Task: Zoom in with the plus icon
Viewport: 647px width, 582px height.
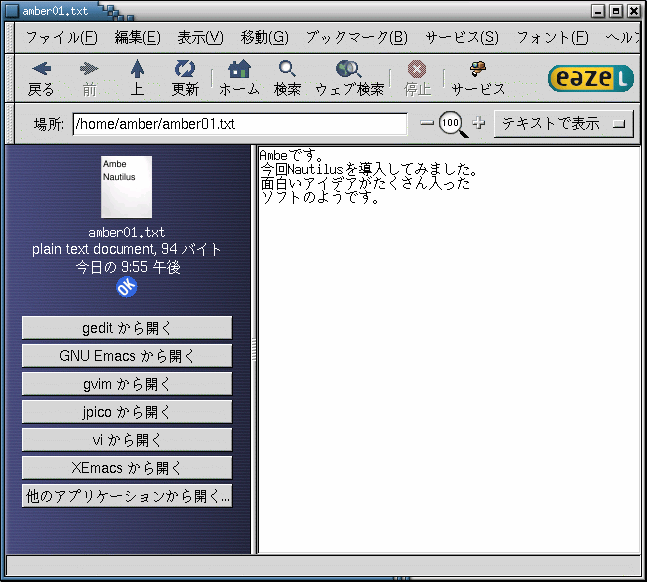Action: 479,123
